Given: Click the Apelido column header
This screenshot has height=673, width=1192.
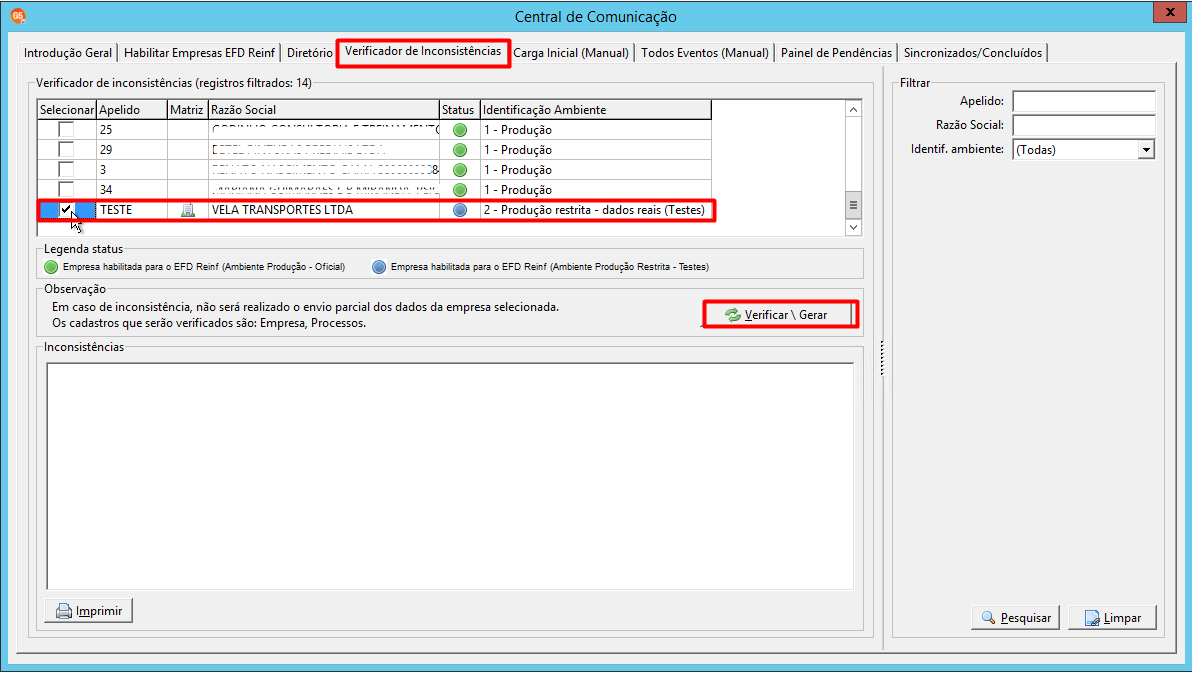Looking at the screenshot, I should (132, 110).
